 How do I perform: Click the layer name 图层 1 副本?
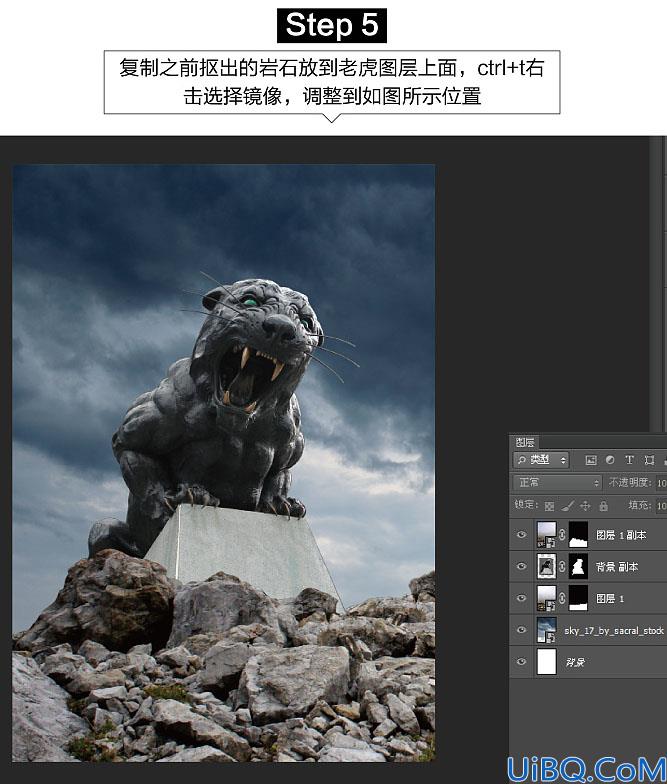pos(622,535)
